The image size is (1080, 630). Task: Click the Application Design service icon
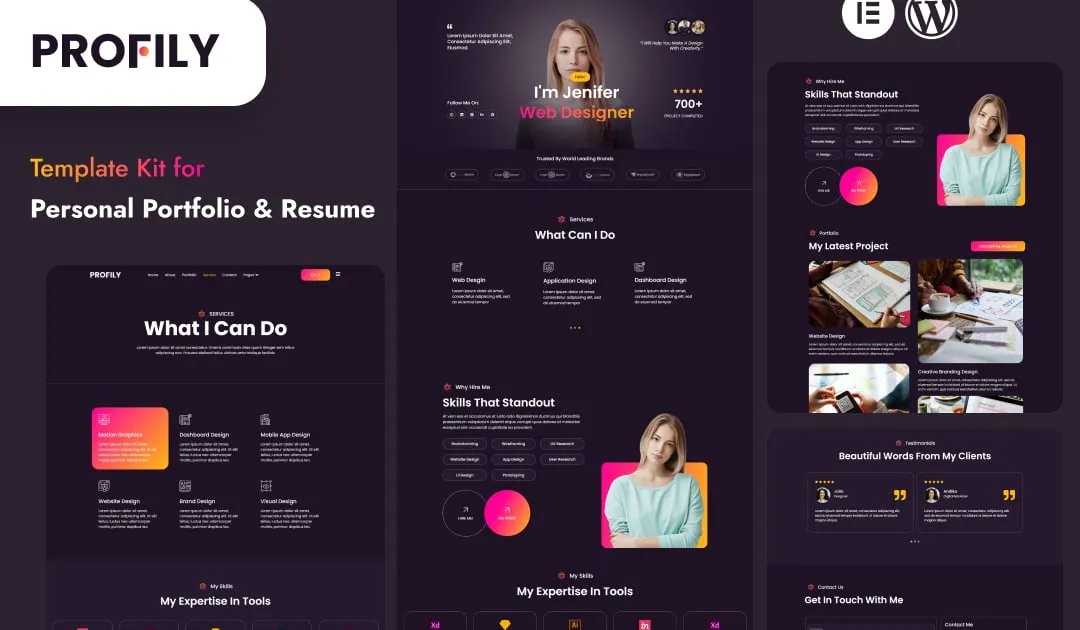[548, 267]
